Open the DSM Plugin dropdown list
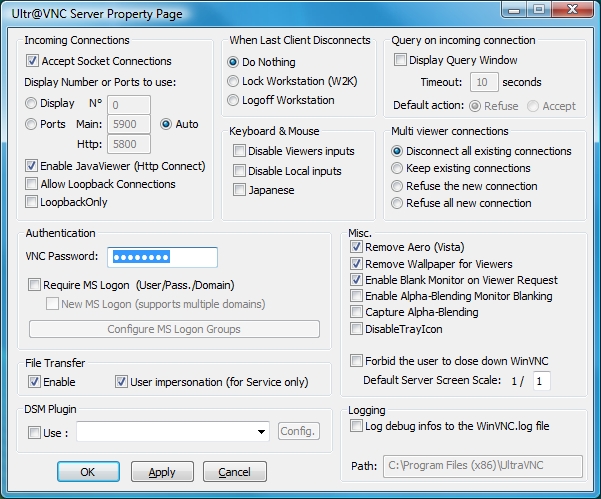 [x=261, y=432]
